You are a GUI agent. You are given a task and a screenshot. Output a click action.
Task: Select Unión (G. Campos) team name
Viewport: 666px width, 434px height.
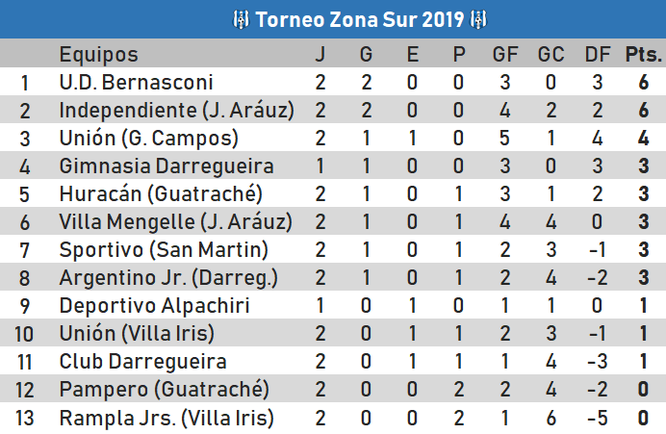149,138
